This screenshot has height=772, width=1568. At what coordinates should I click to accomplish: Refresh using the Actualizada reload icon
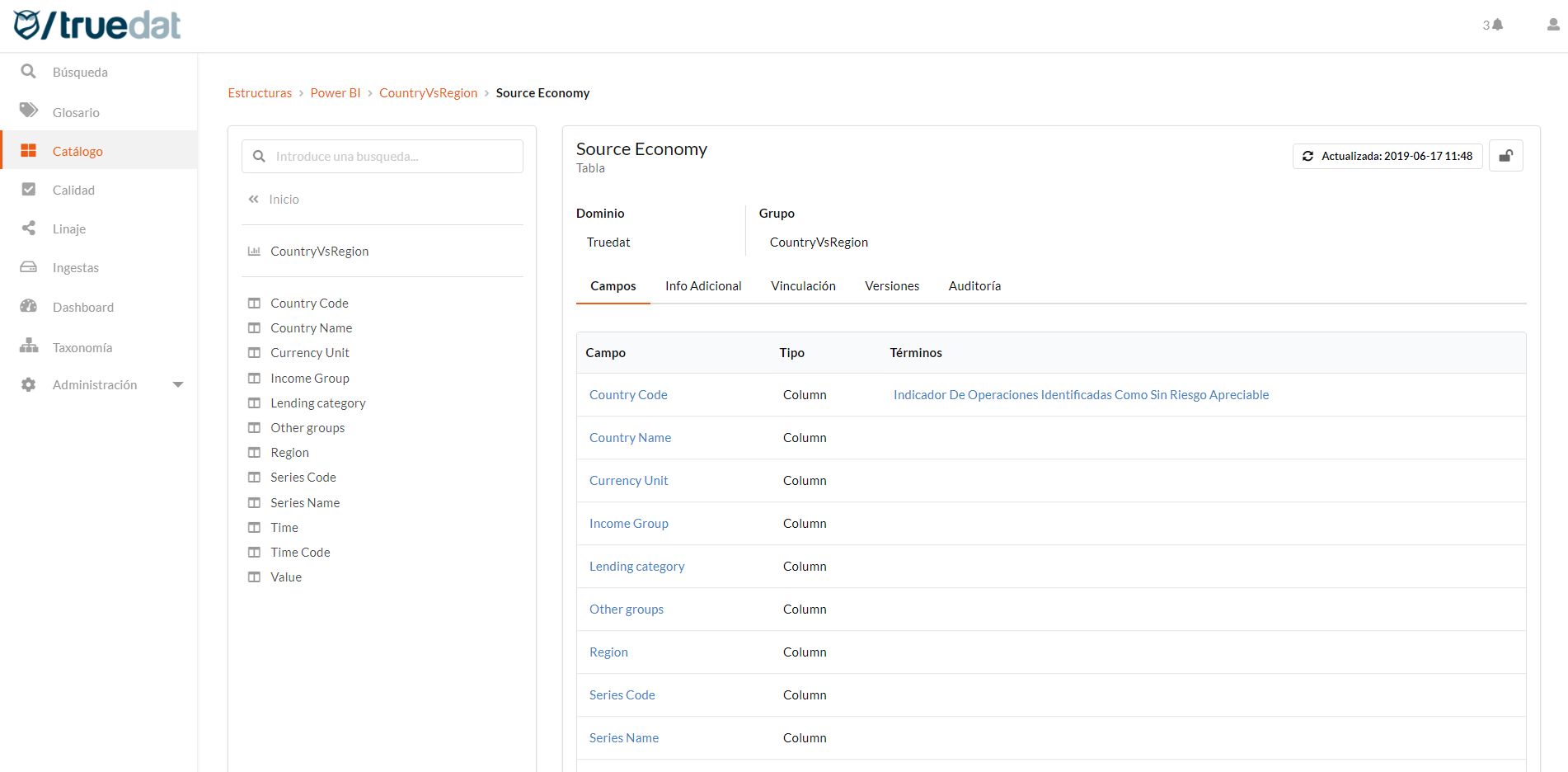(1308, 155)
